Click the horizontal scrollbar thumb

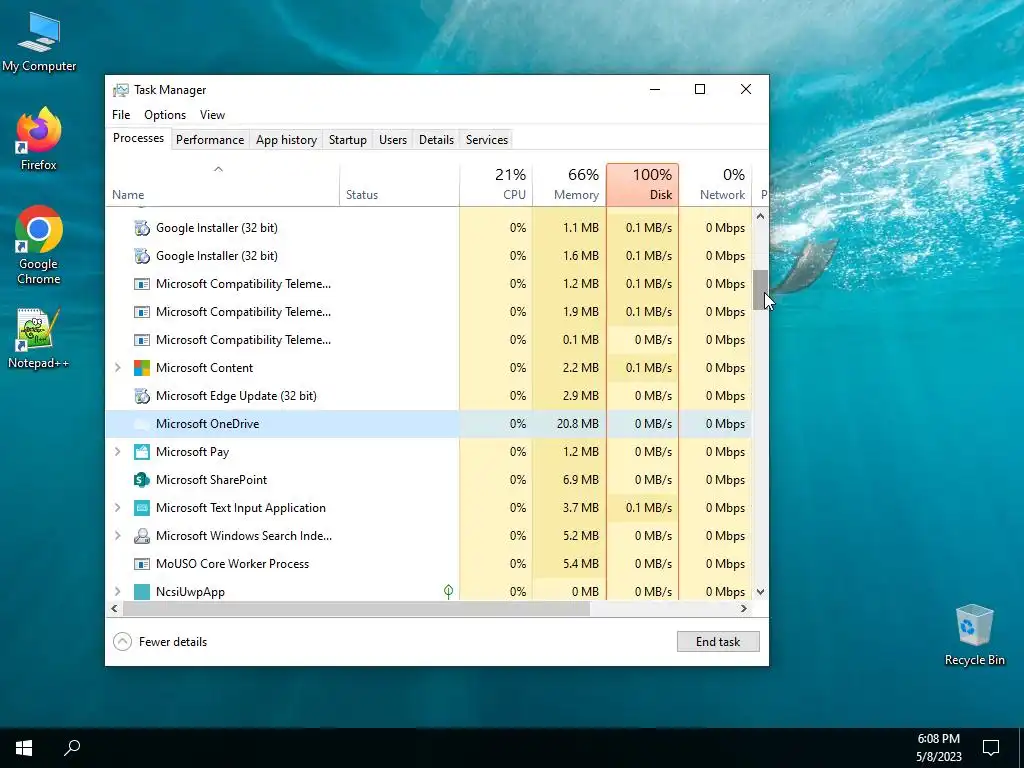(x=356, y=609)
